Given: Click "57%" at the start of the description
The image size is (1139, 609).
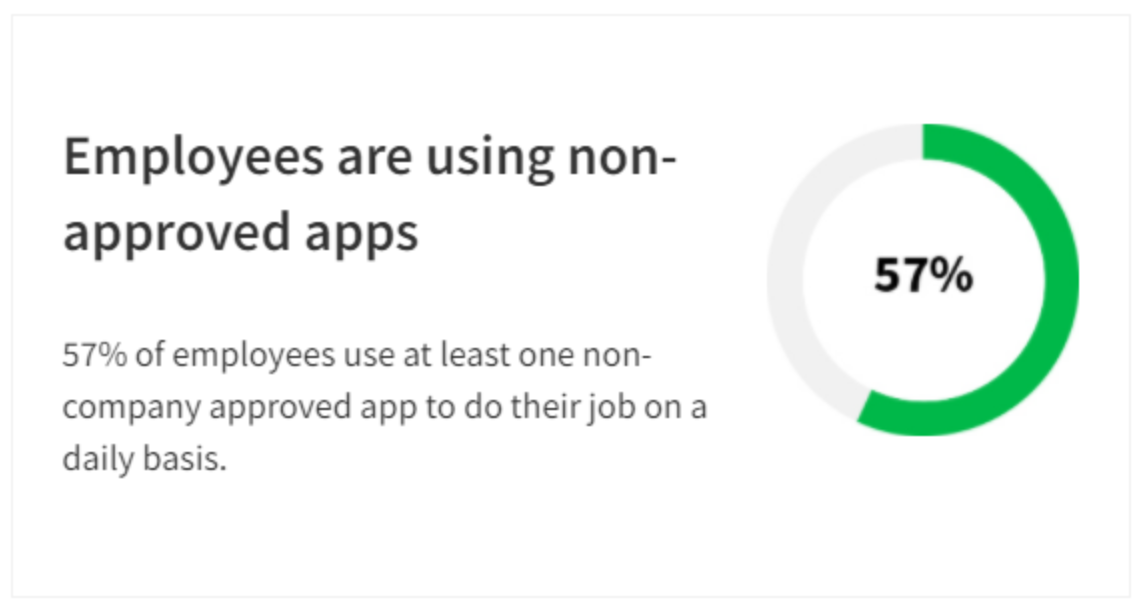Looking at the screenshot, I should coord(94,356).
